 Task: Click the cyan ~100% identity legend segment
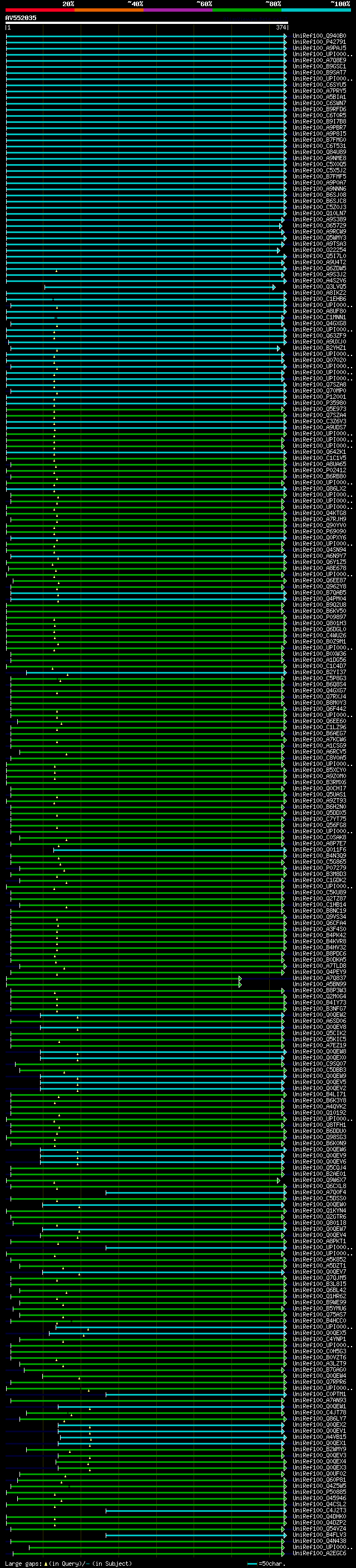coord(316,10)
